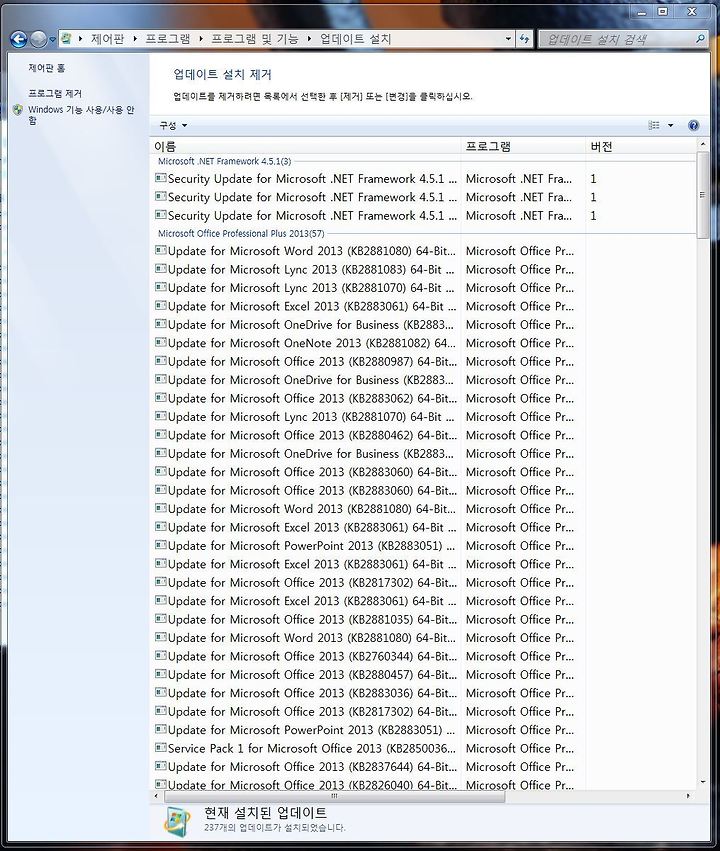Click icon of Service Pack 1 row
The image size is (720, 851).
pyautogui.click(x=161, y=748)
